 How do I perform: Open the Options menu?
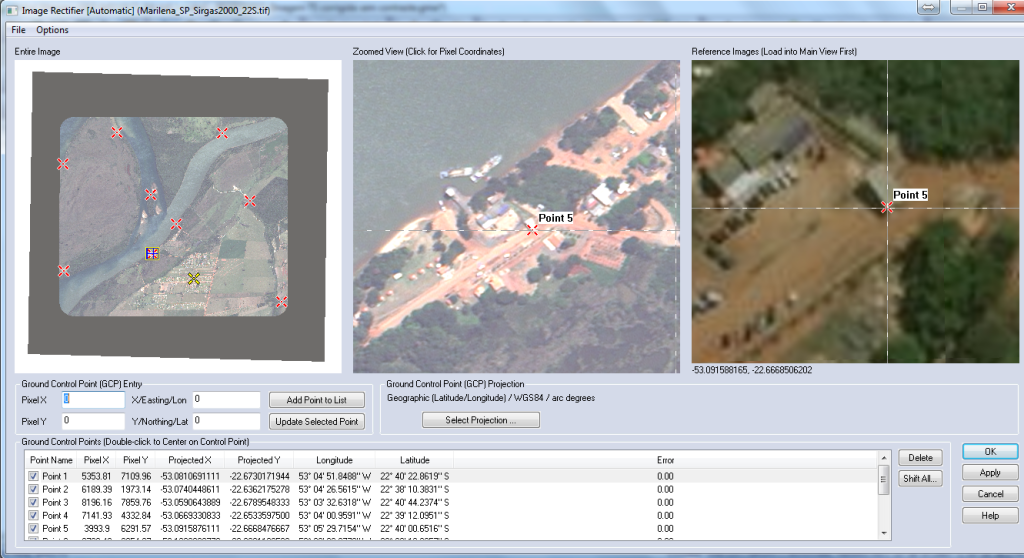(x=52, y=30)
